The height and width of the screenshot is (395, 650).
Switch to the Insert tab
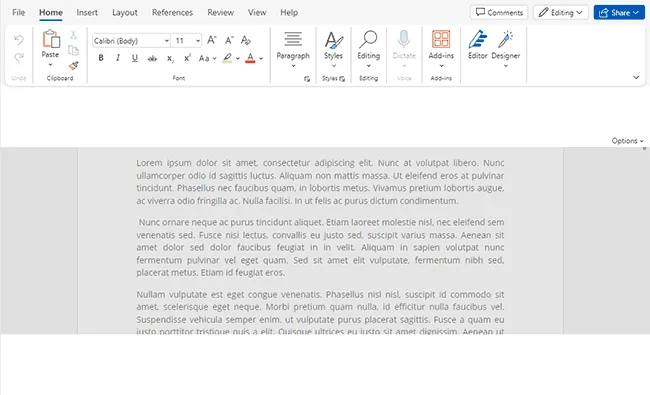coord(87,12)
